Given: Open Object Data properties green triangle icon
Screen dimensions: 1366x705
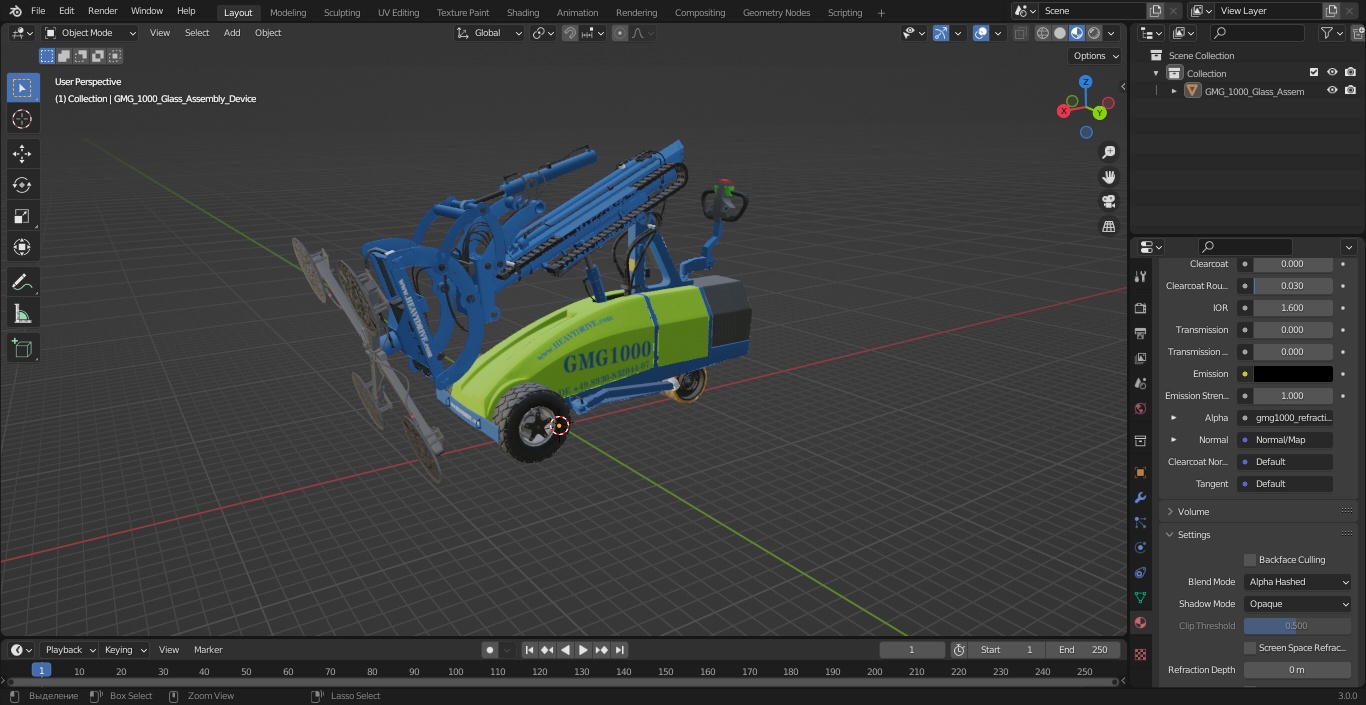Looking at the screenshot, I should pyautogui.click(x=1140, y=597).
